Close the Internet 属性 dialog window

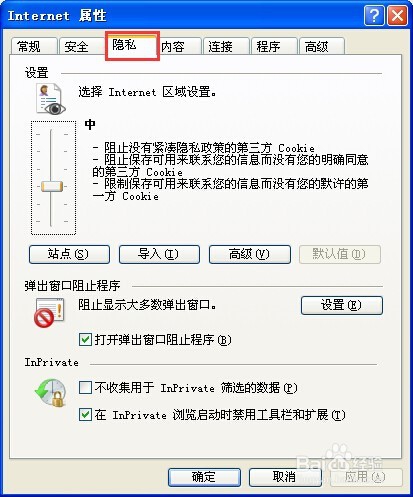coord(397,16)
